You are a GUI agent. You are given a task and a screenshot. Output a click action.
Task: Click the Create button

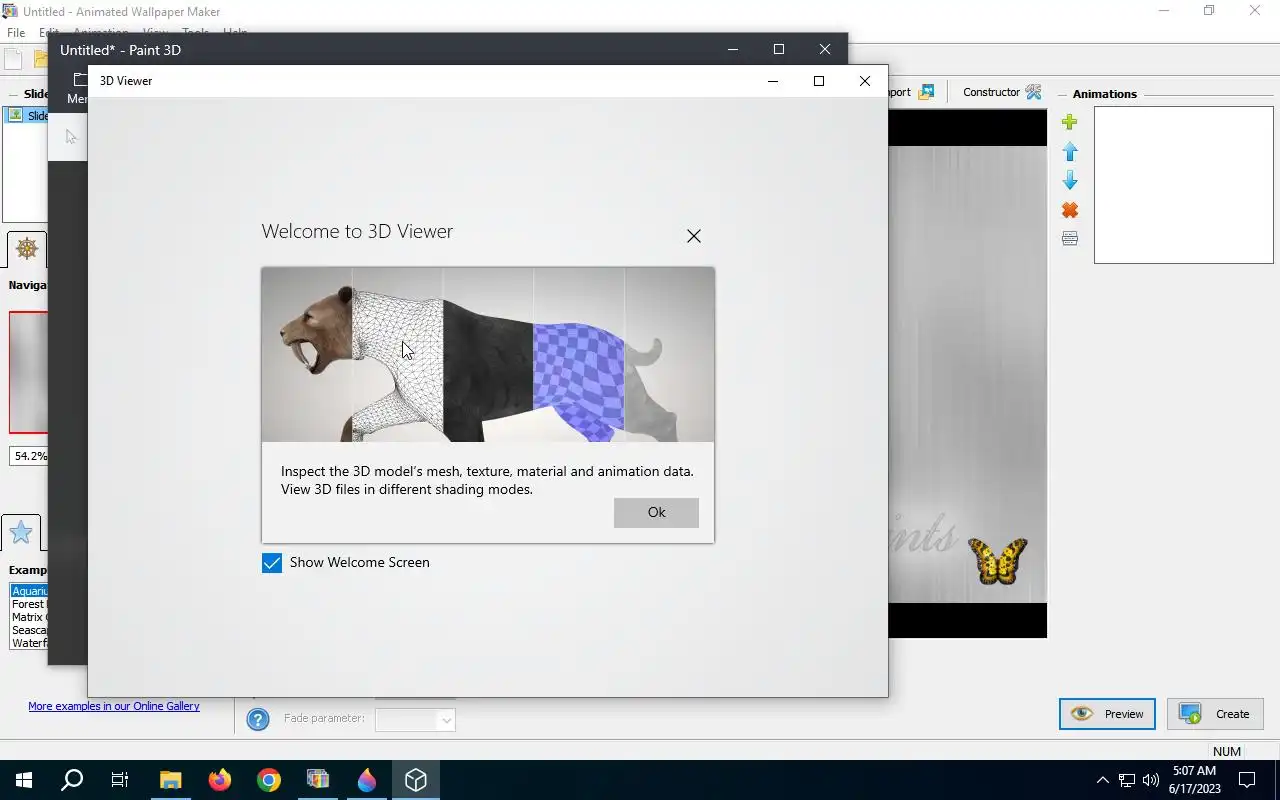1215,714
